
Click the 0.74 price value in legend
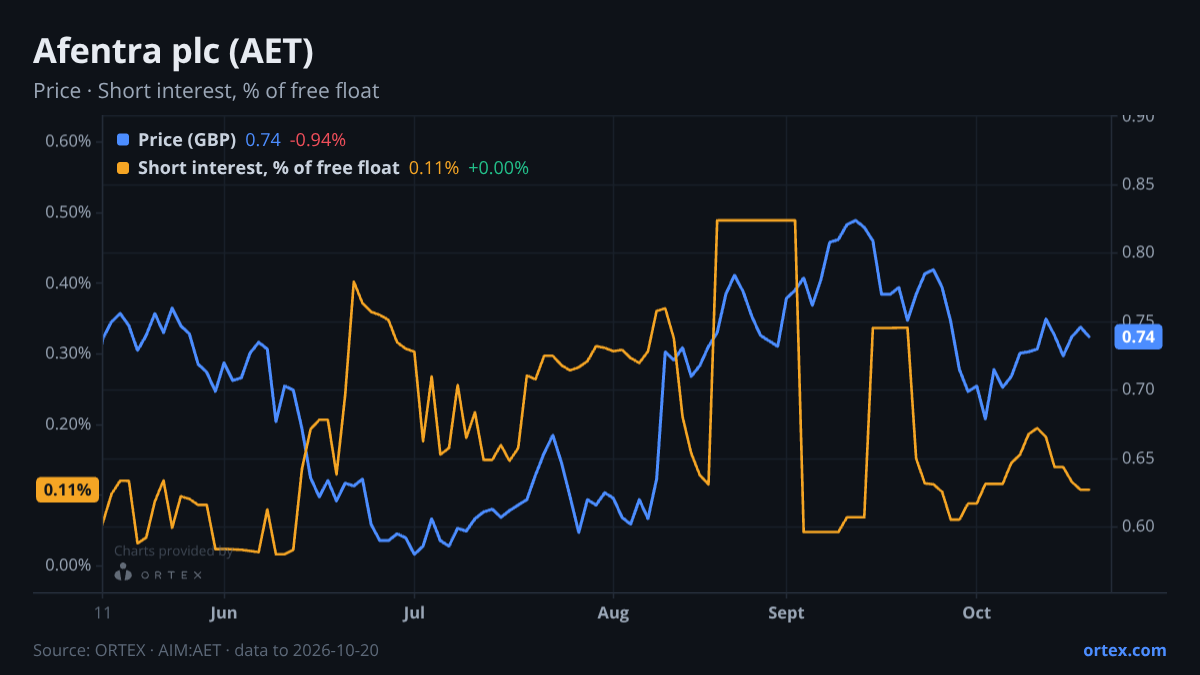[263, 140]
